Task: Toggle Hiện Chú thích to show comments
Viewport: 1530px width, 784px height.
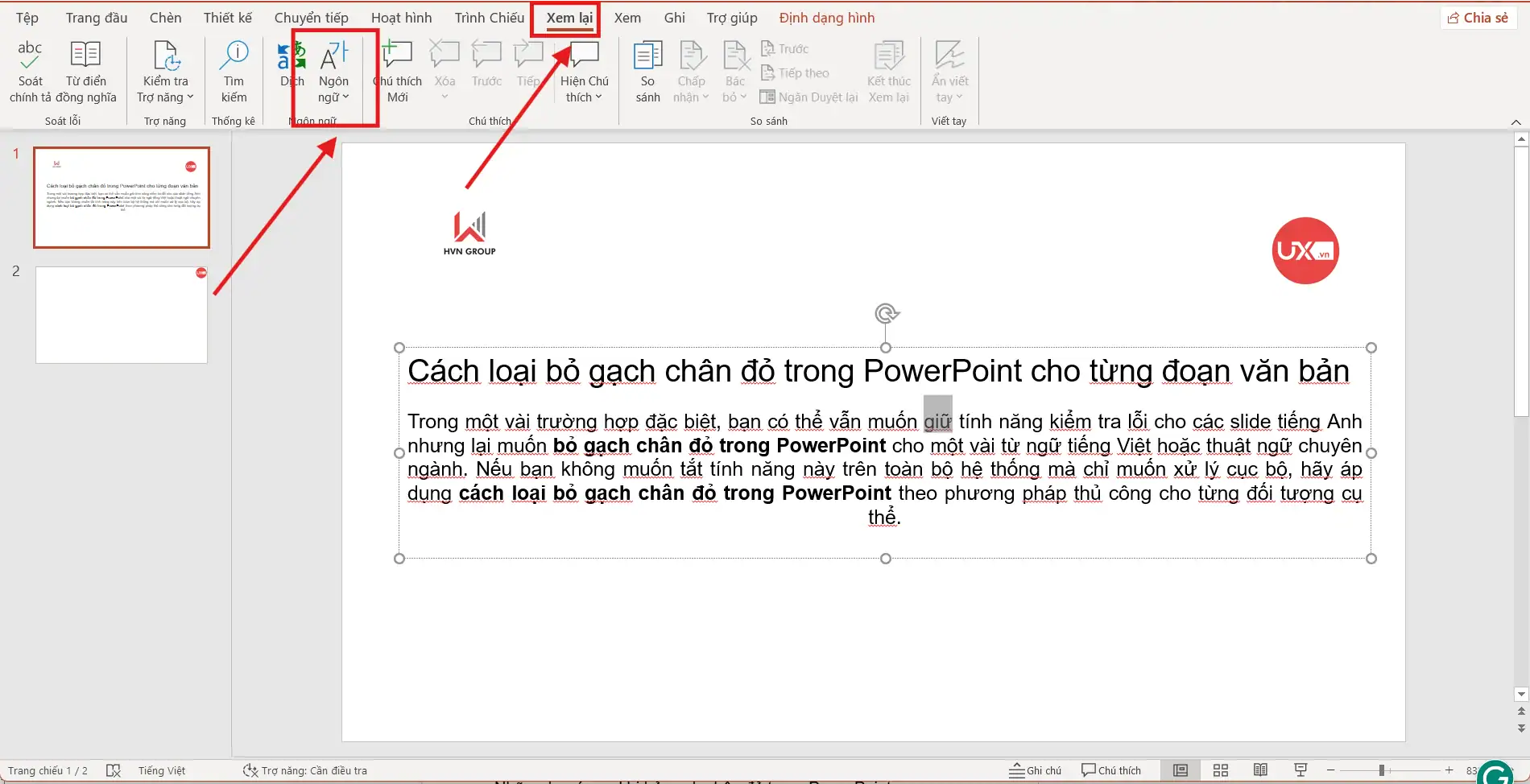Action: [584, 71]
